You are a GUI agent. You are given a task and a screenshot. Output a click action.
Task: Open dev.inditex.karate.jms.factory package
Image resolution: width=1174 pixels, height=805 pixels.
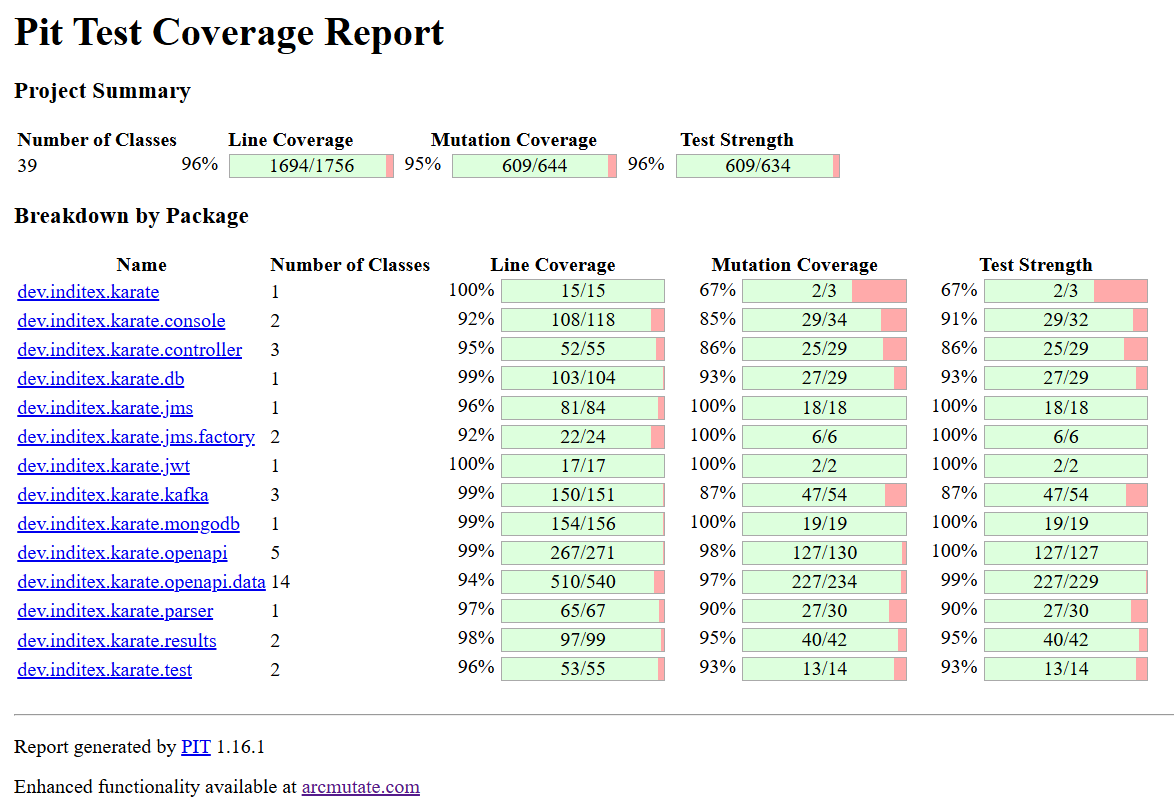tap(136, 437)
